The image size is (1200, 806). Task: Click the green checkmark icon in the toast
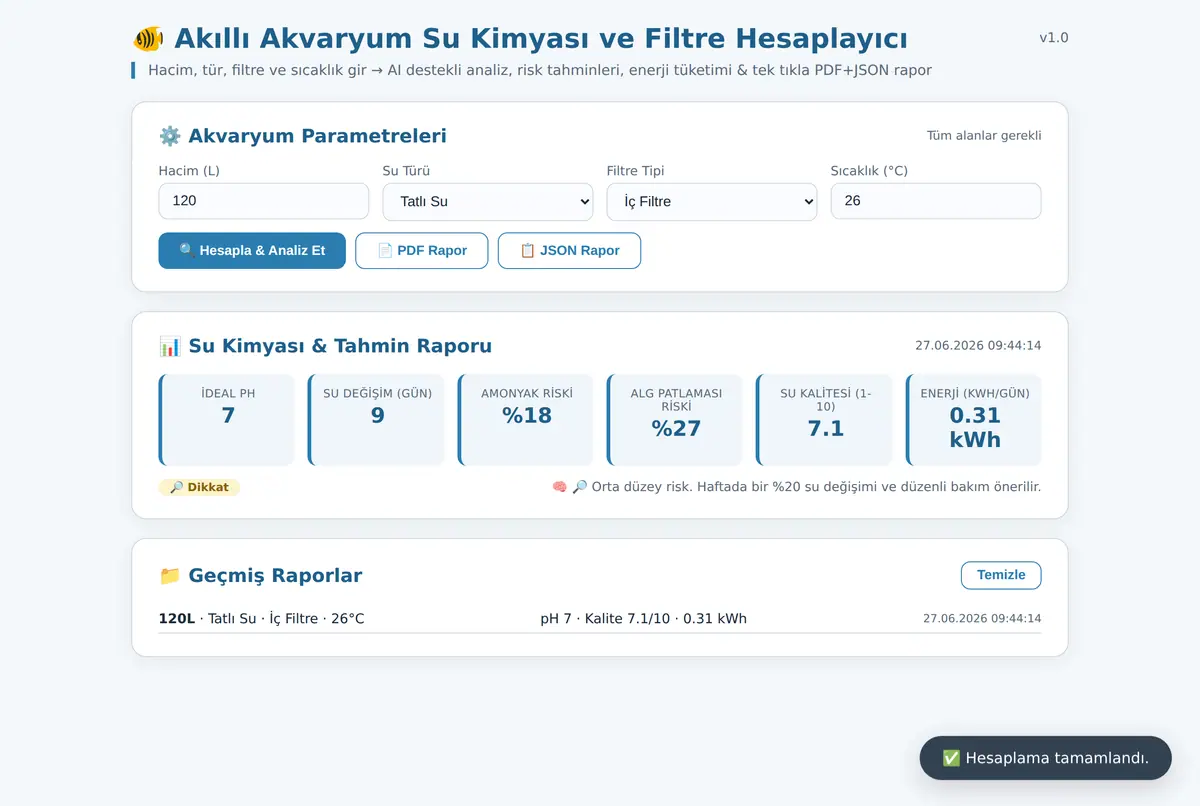pyautogui.click(x=952, y=758)
